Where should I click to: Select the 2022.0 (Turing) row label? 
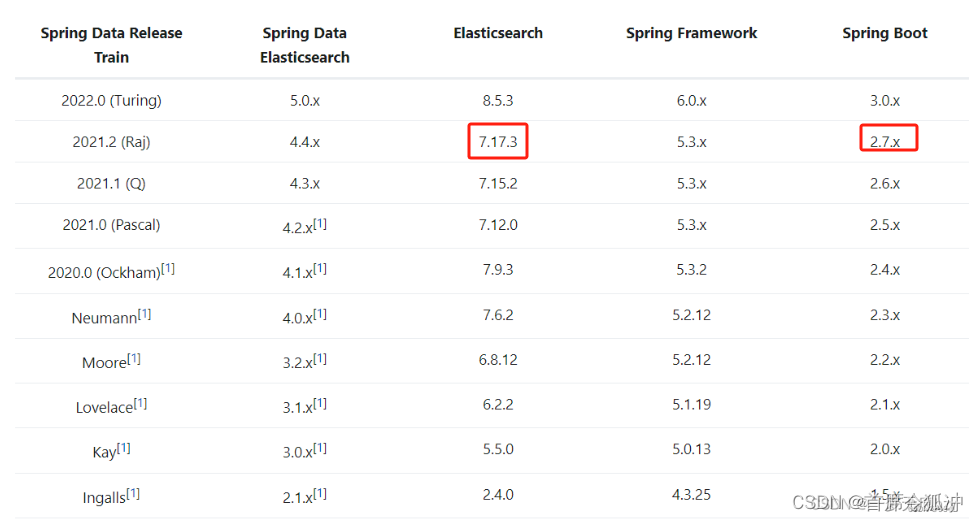112,100
